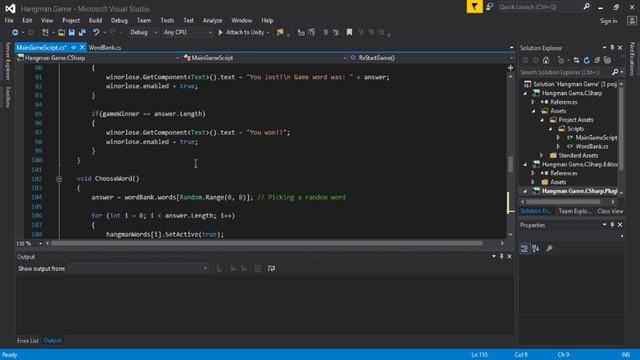The width and height of the screenshot is (640, 360).
Task: Pin the MainGameScript.cs tab
Action: click(73, 47)
